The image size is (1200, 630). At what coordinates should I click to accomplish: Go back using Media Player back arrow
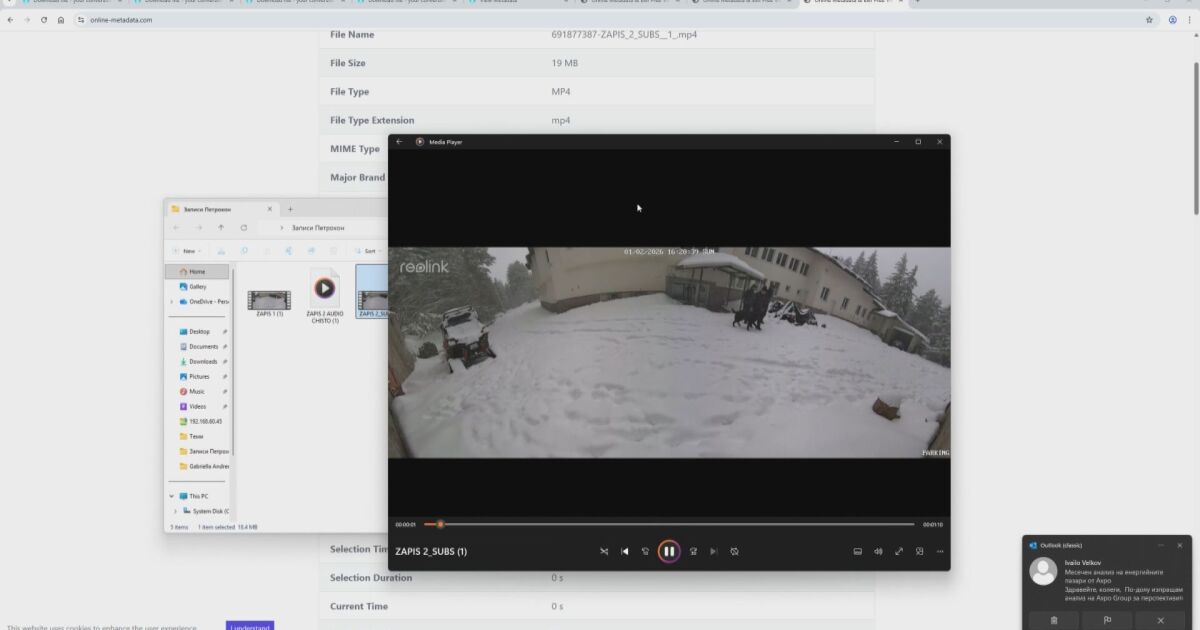(399, 142)
